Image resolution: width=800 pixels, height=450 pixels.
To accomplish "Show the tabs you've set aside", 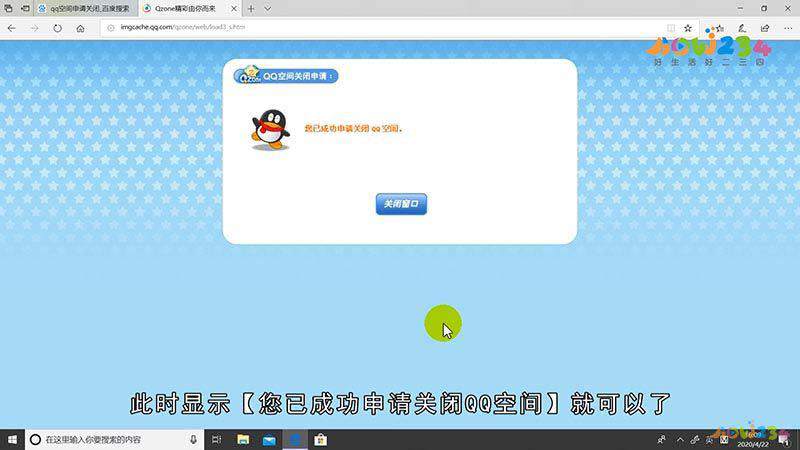I will tap(8, 9).
